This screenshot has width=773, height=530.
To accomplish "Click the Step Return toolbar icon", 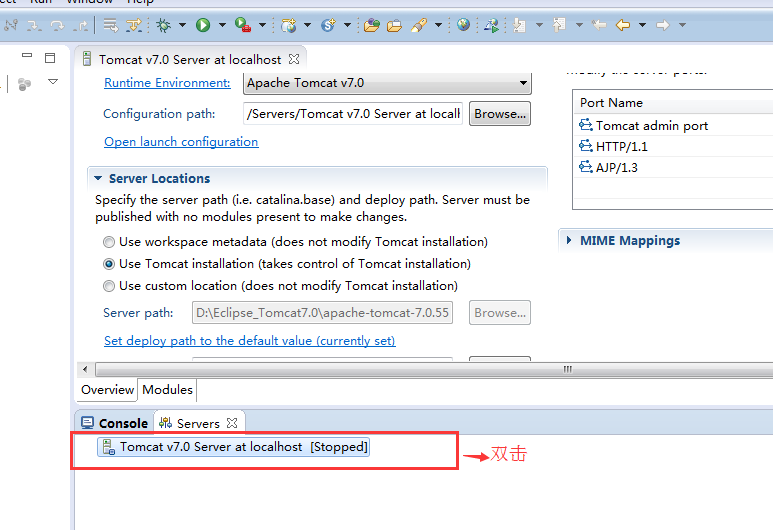I will point(81,26).
